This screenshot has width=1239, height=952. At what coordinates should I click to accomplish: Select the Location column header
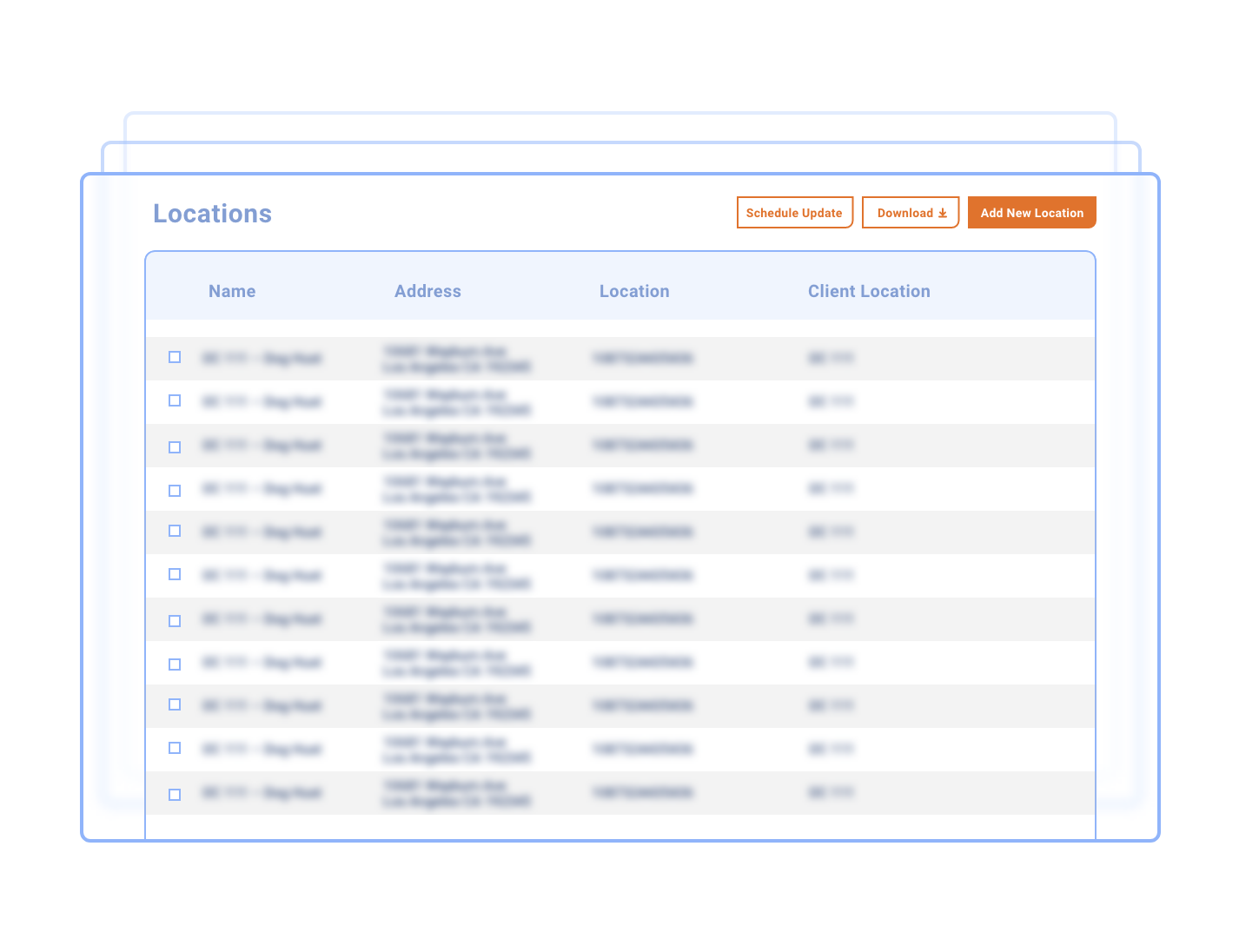634,292
